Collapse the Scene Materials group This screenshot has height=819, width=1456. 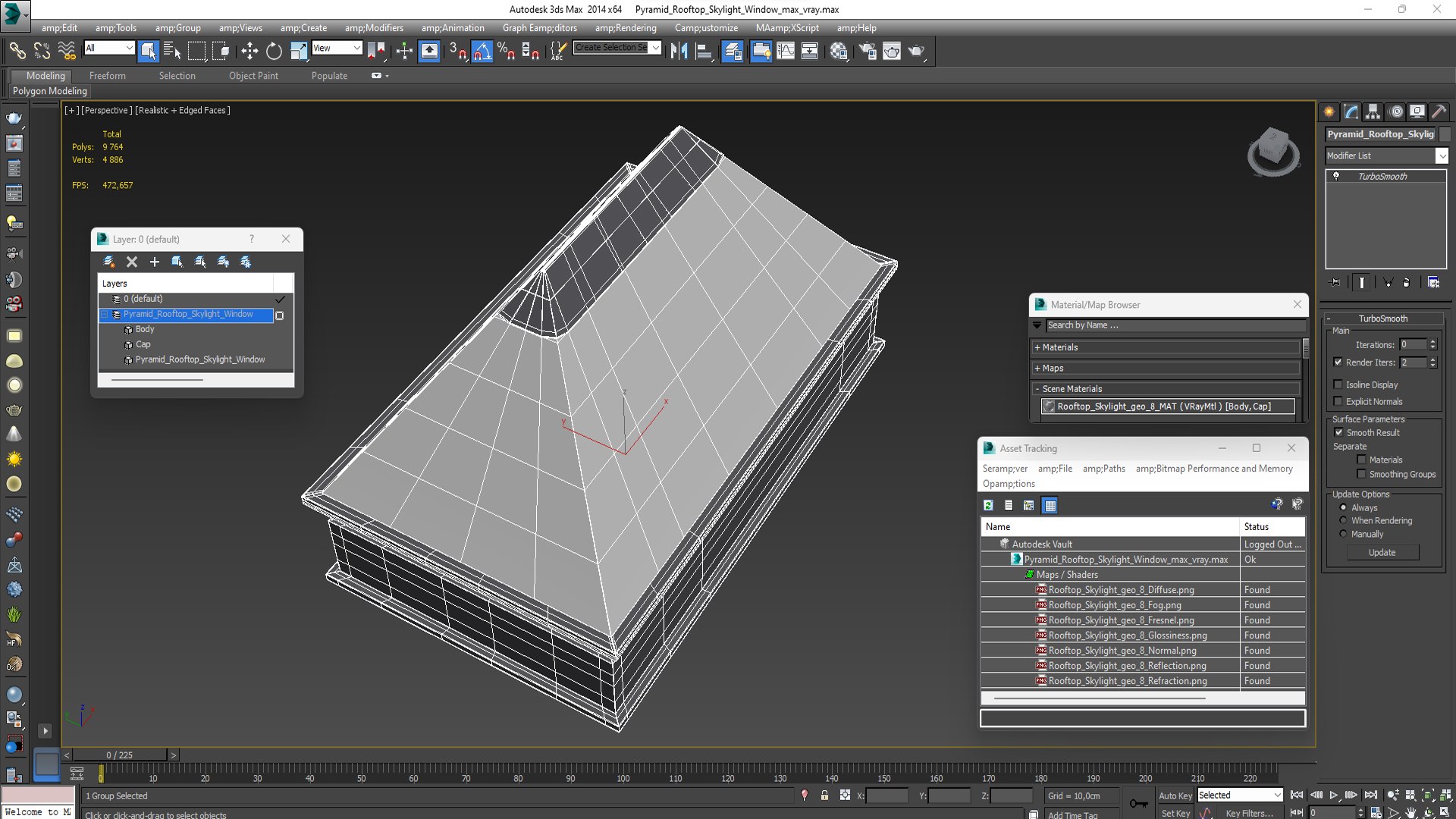(x=1166, y=388)
